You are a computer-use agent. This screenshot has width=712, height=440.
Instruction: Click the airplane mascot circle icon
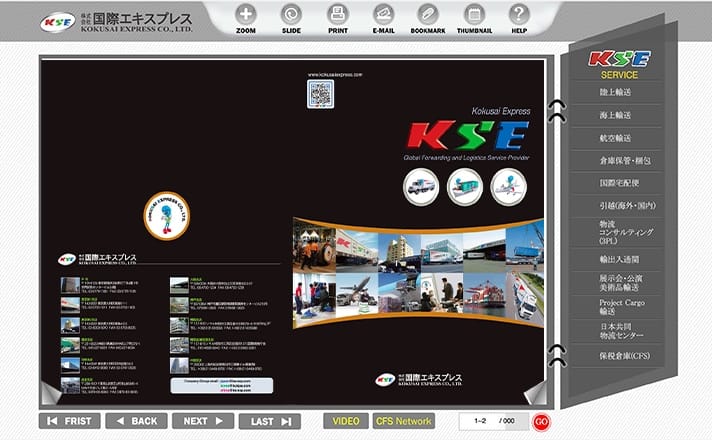point(509,187)
